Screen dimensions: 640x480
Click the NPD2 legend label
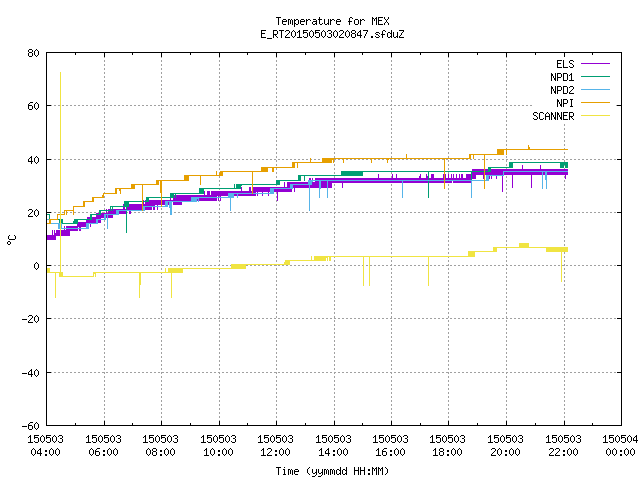562,90
